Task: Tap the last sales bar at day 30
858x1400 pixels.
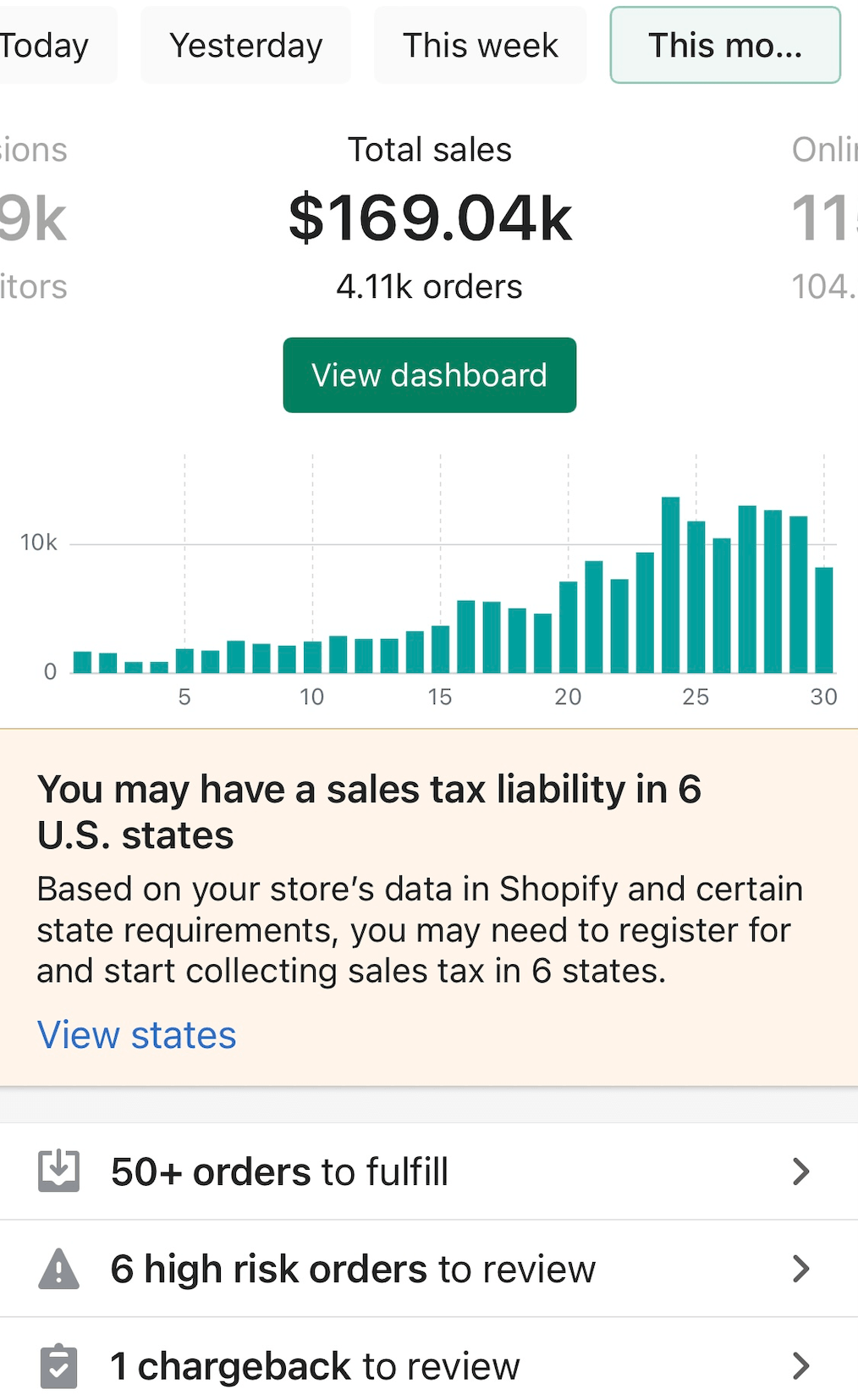Action: click(824, 620)
